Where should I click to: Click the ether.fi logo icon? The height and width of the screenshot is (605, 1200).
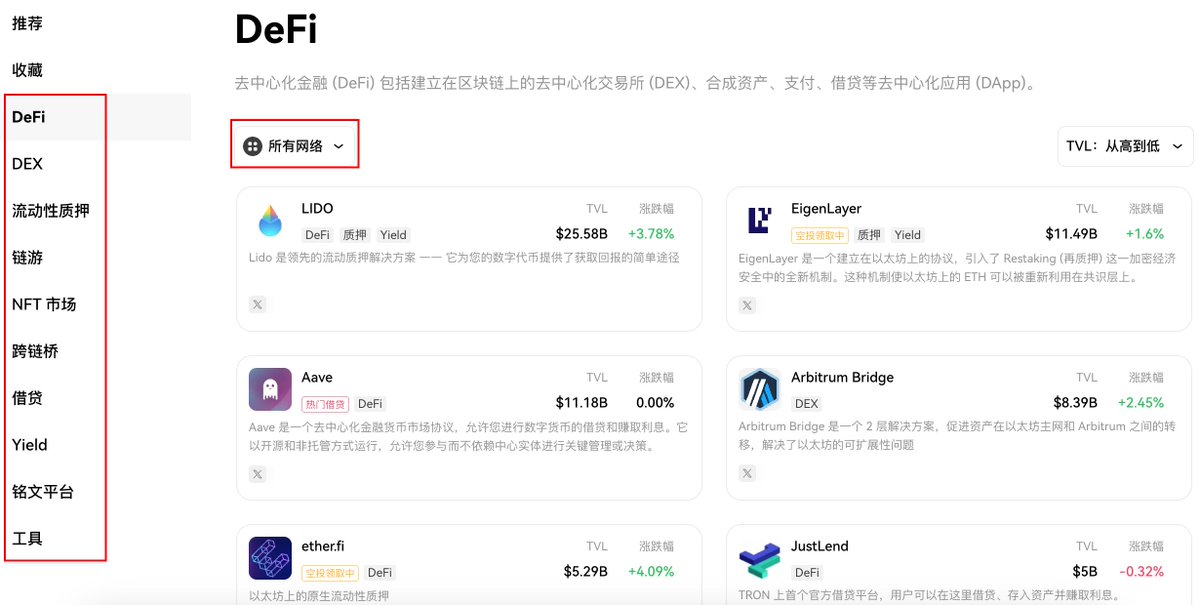click(270, 559)
